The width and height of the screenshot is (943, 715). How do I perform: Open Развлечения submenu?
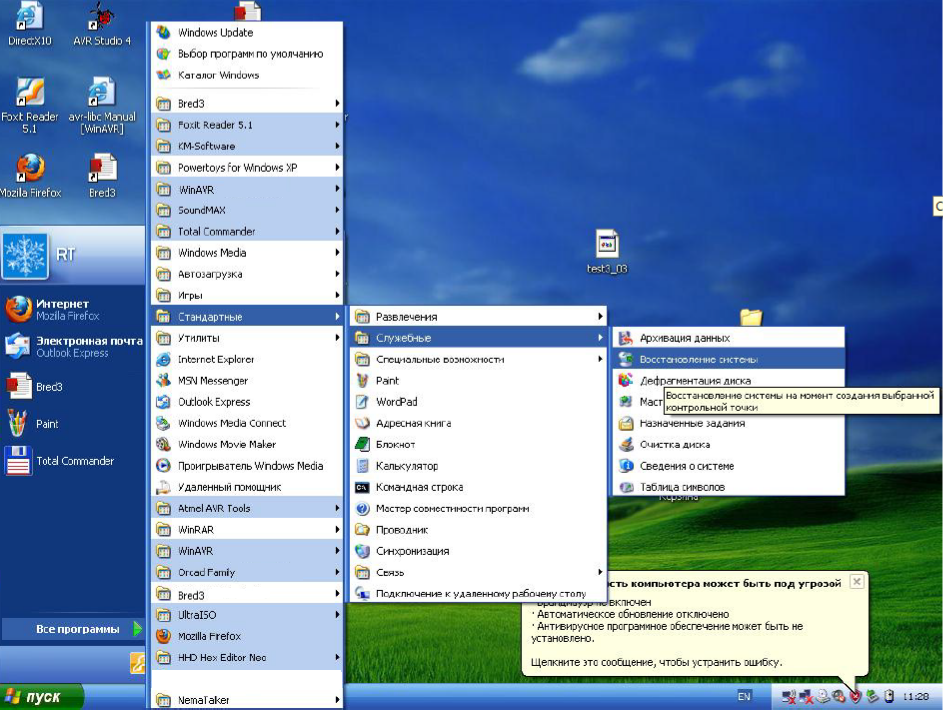point(478,316)
